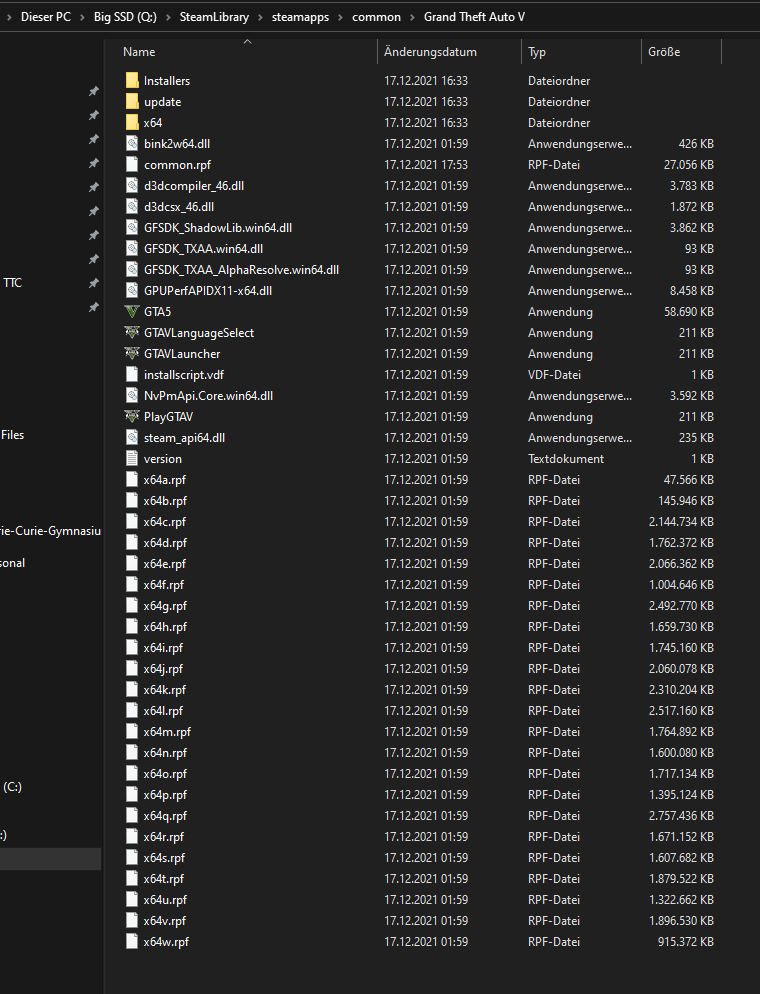Viewport: 760px width, 994px height.
Task: Click the Installers folder icon
Action: click(x=132, y=81)
